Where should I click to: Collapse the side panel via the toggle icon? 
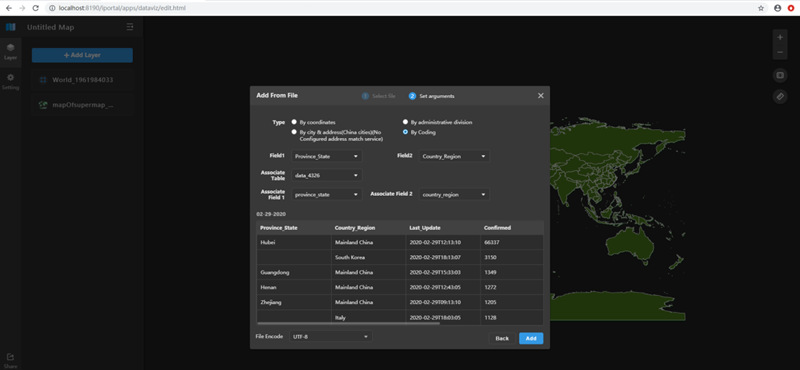point(130,27)
